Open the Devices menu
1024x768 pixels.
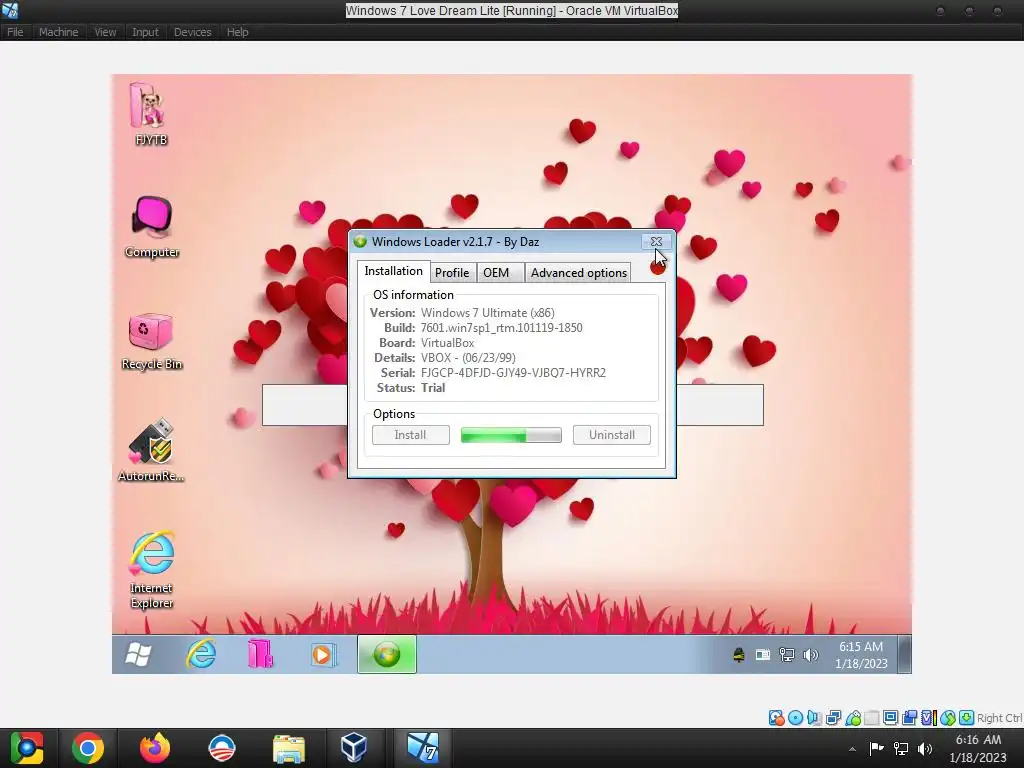pyautogui.click(x=192, y=32)
